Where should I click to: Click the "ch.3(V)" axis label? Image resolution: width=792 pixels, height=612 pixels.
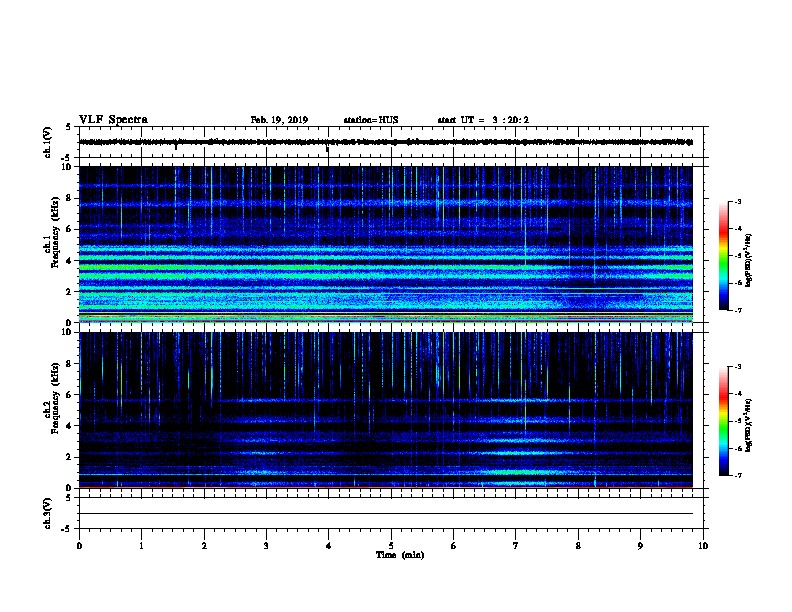point(48,513)
